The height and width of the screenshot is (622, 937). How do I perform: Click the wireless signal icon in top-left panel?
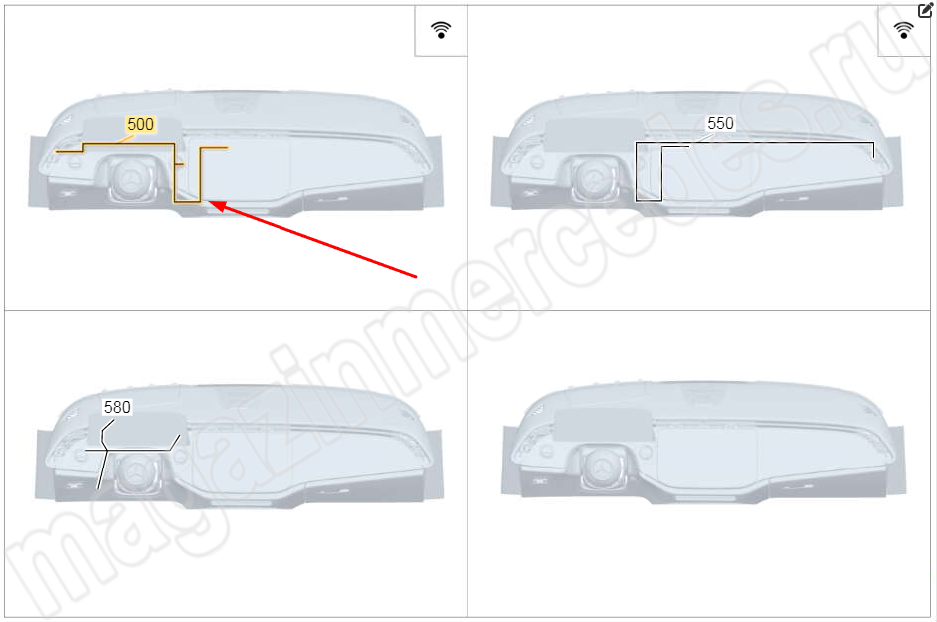pyautogui.click(x=441, y=30)
